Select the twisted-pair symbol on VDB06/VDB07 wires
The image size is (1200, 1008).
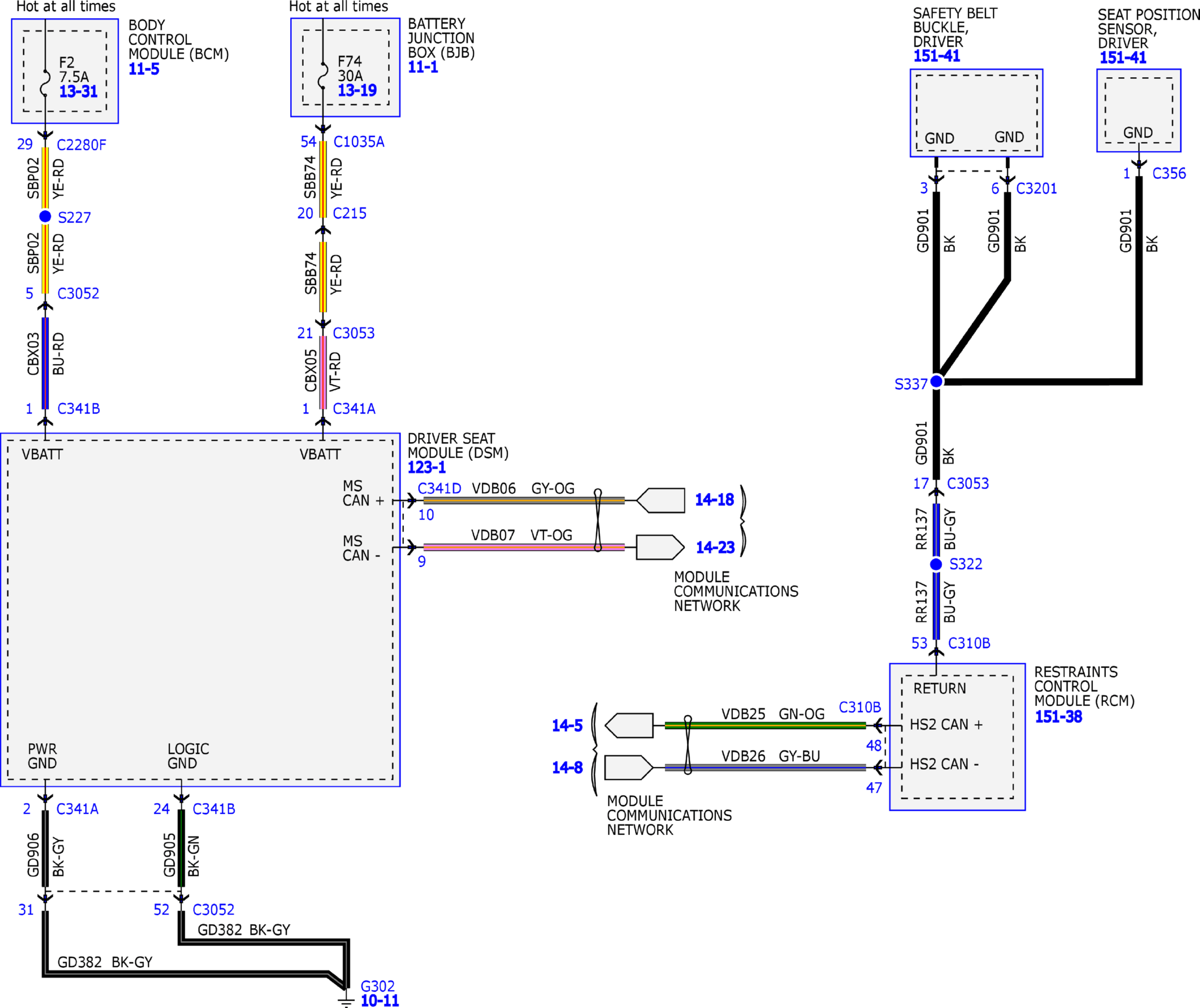click(598, 520)
